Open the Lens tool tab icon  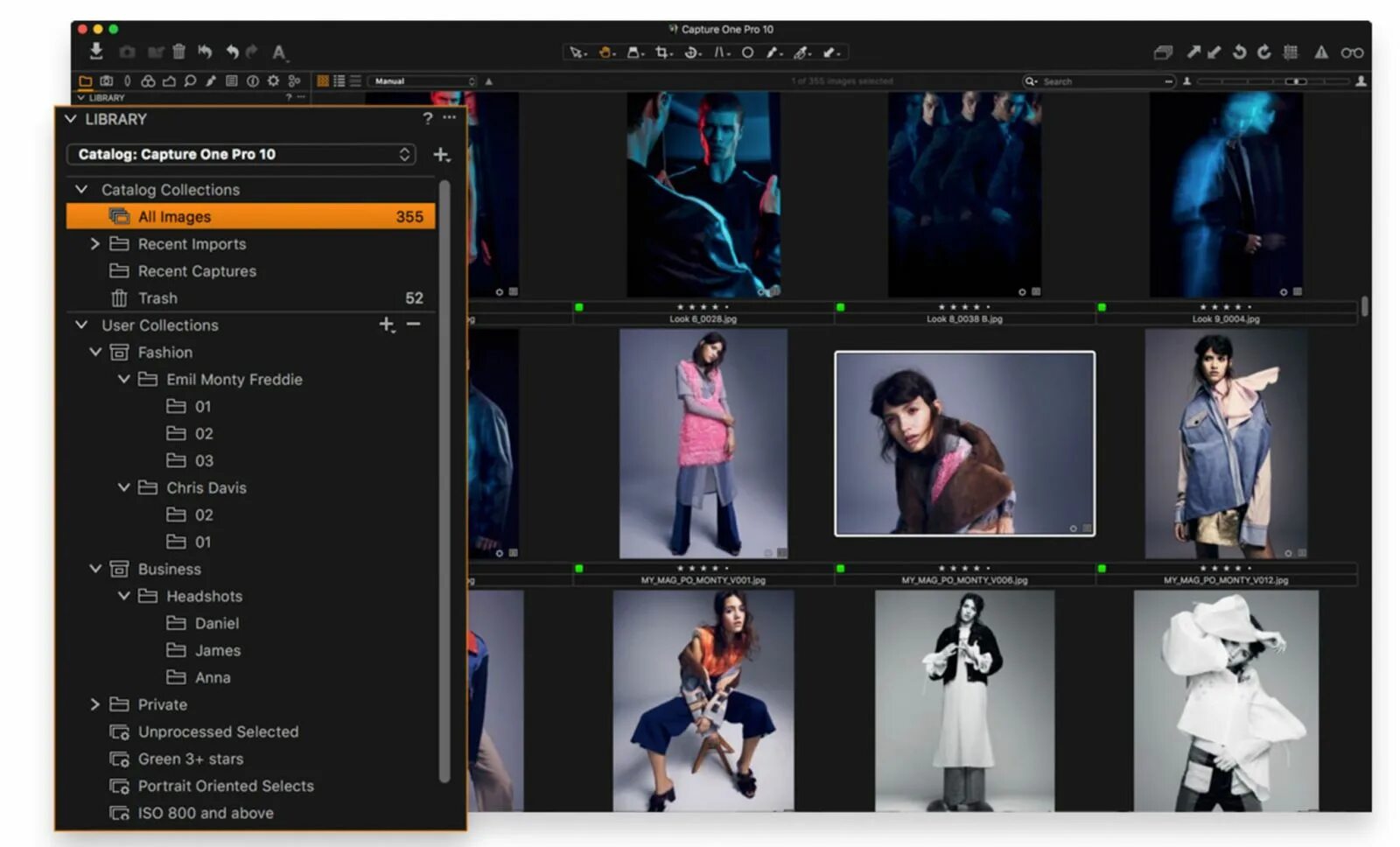128,80
